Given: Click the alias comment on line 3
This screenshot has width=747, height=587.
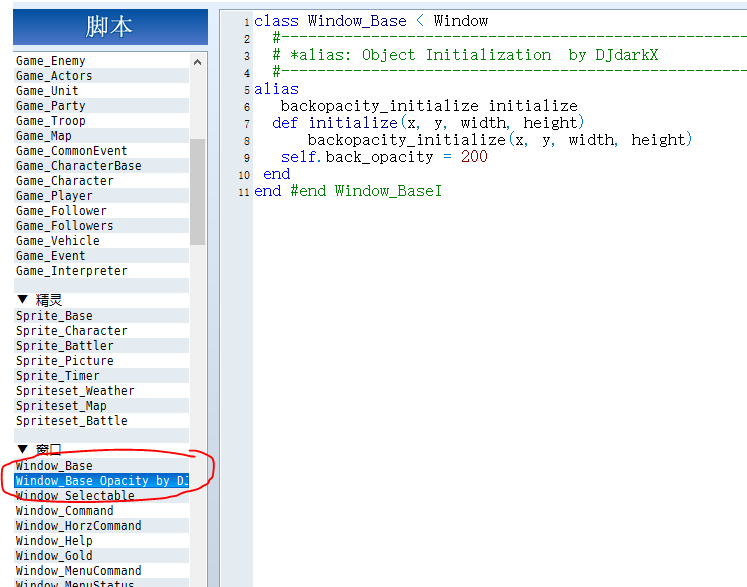Looking at the screenshot, I should tap(465, 55).
